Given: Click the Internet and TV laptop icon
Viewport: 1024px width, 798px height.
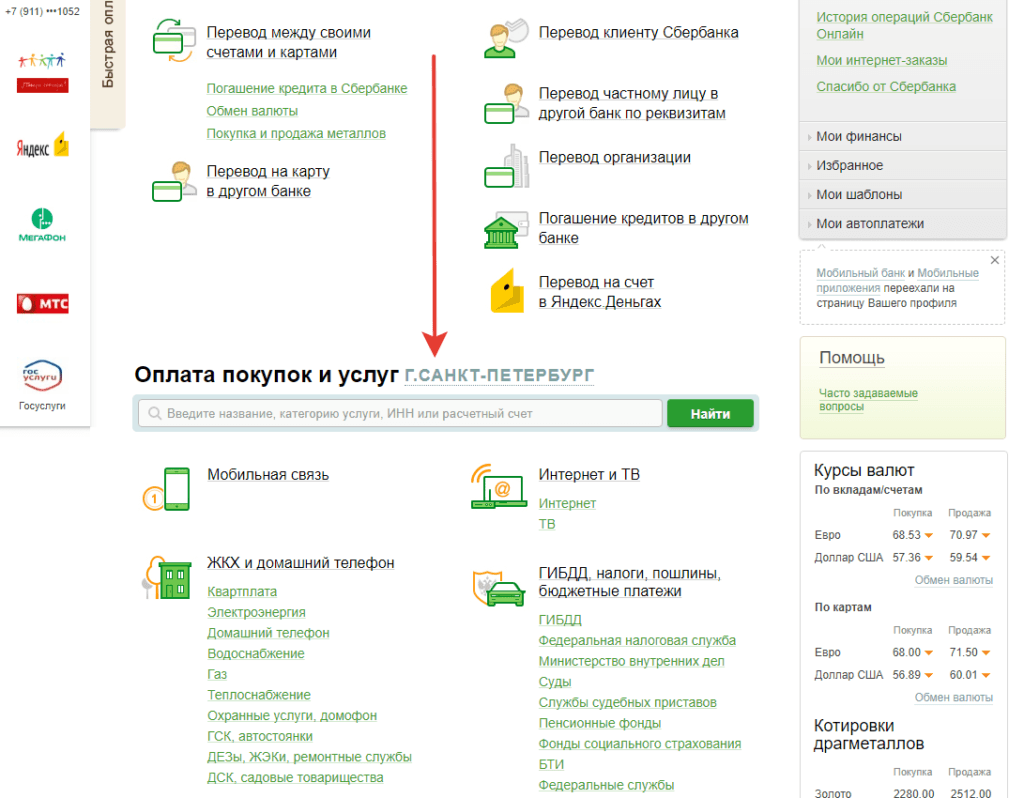Looking at the screenshot, I should coord(499,486).
